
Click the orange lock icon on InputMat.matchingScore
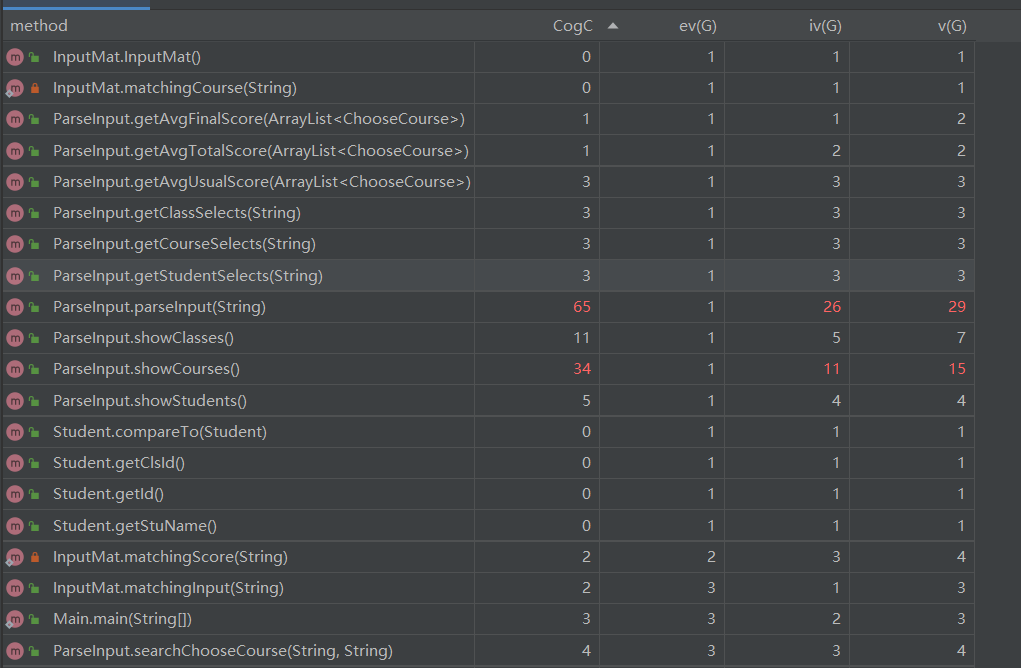[x=34, y=557]
